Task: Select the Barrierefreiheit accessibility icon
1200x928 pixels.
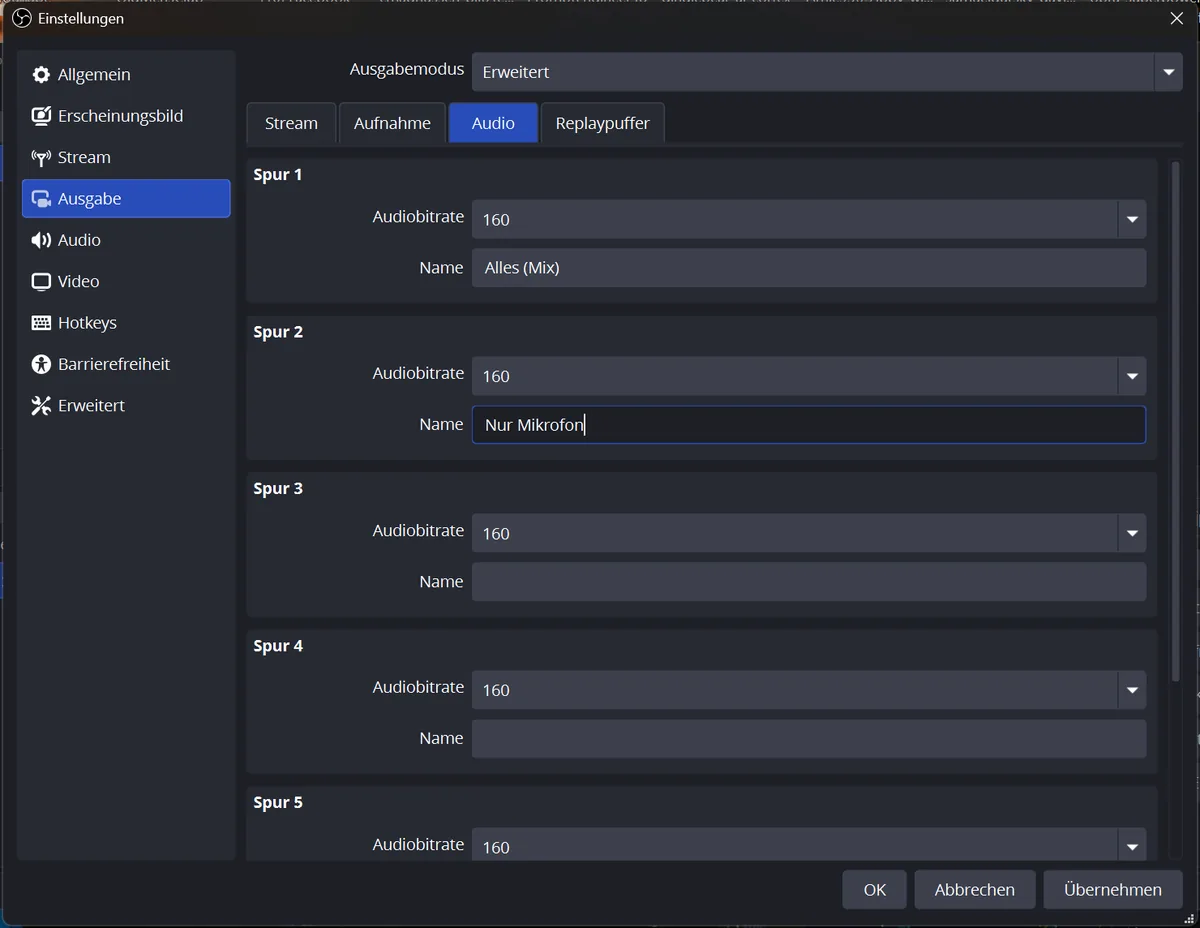Action: (41, 365)
